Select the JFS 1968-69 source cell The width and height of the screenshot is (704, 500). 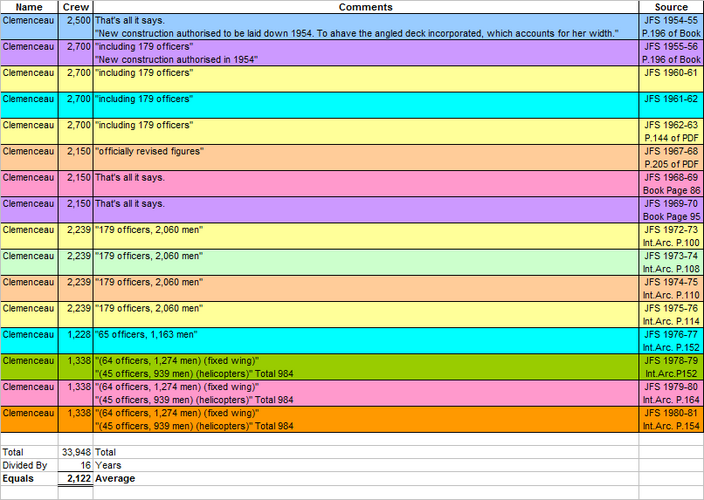point(671,184)
